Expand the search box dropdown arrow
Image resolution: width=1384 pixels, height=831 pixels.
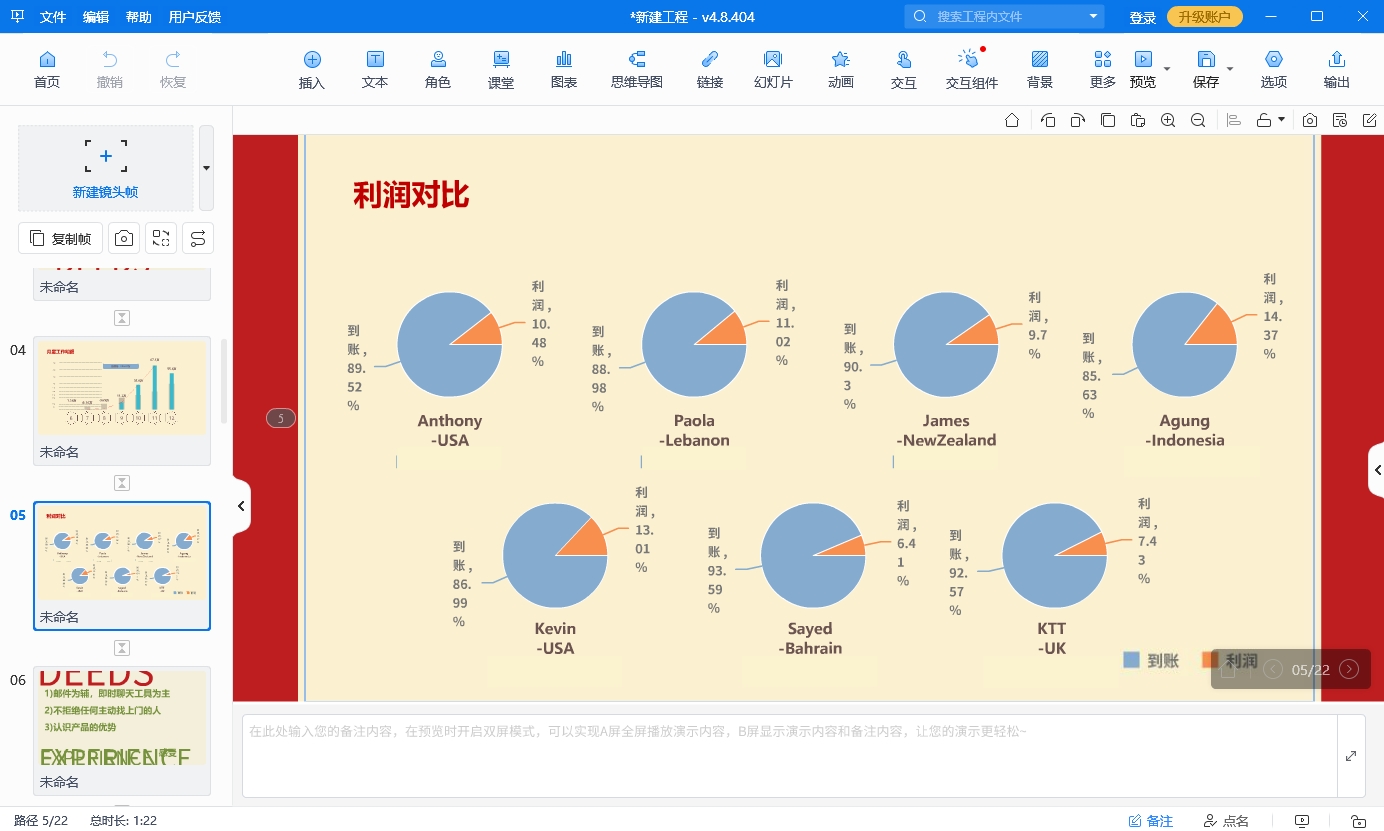tap(1093, 17)
